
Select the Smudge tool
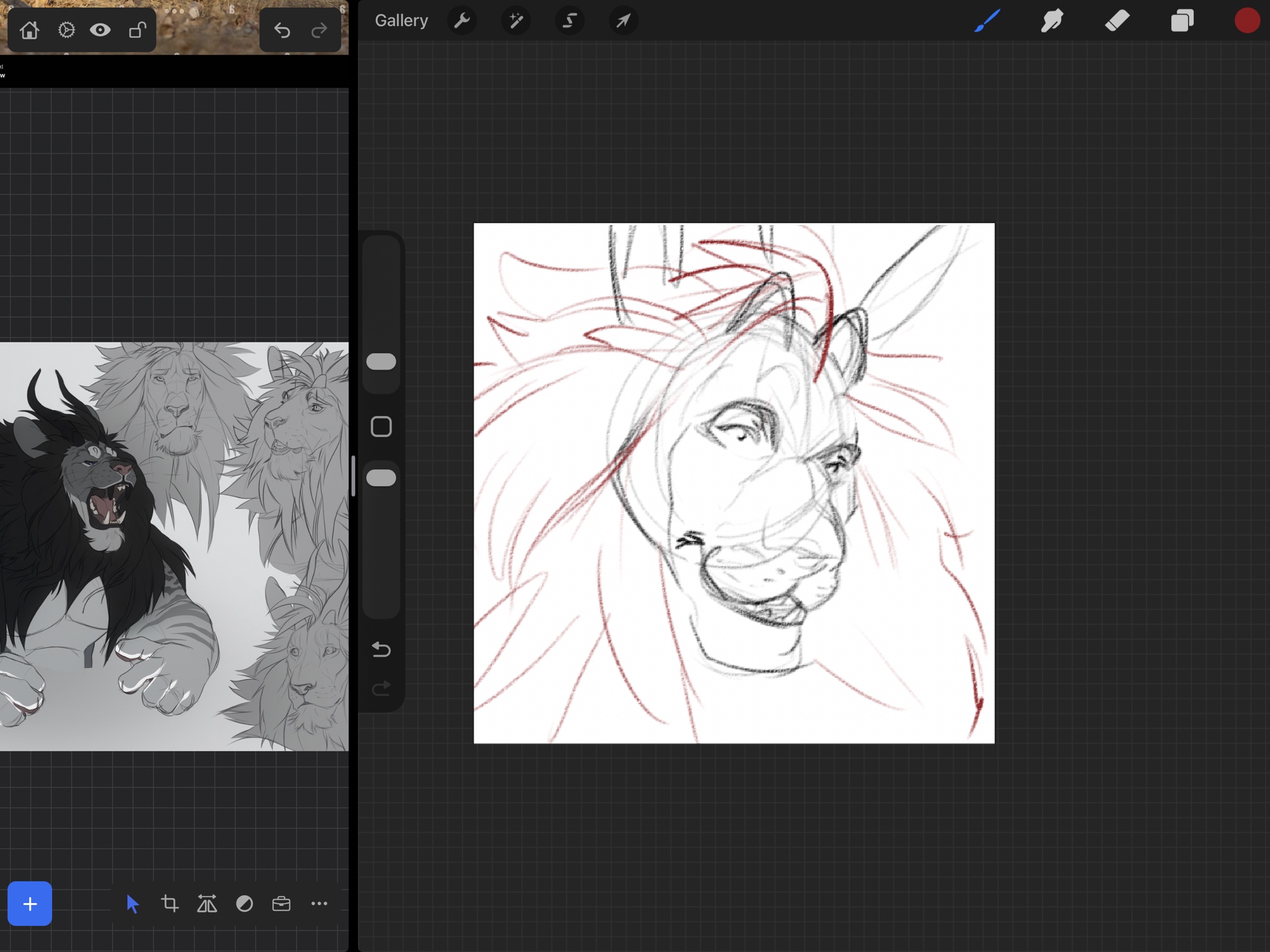coord(1052,21)
